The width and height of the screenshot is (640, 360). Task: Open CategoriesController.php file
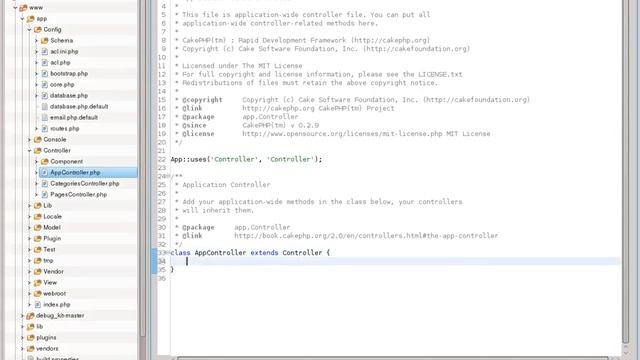tap(84, 184)
